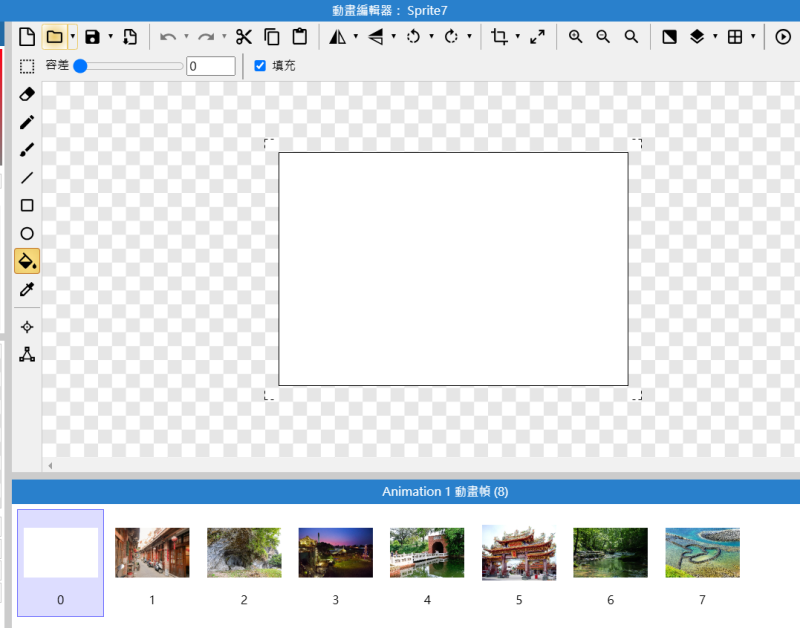The image size is (800, 628).
Task: Select animation frame 3 night scene thumbnail
Action: click(x=336, y=552)
